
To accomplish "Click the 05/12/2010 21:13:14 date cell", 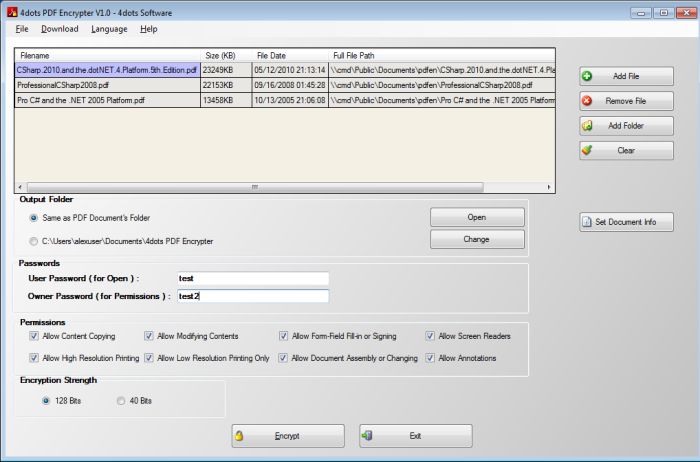I will point(290,70).
